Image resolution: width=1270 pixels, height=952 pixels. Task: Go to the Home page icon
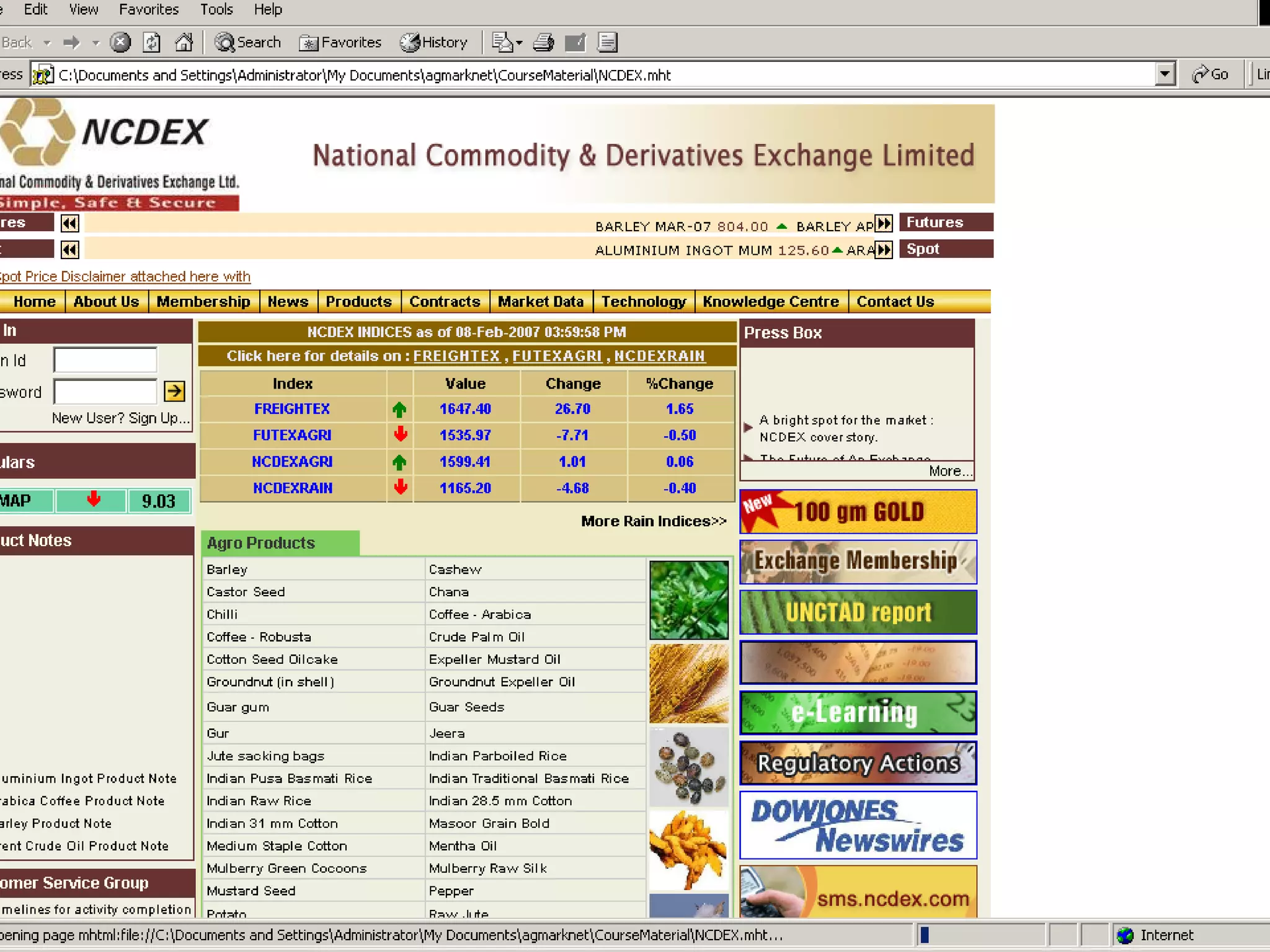[184, 42]
